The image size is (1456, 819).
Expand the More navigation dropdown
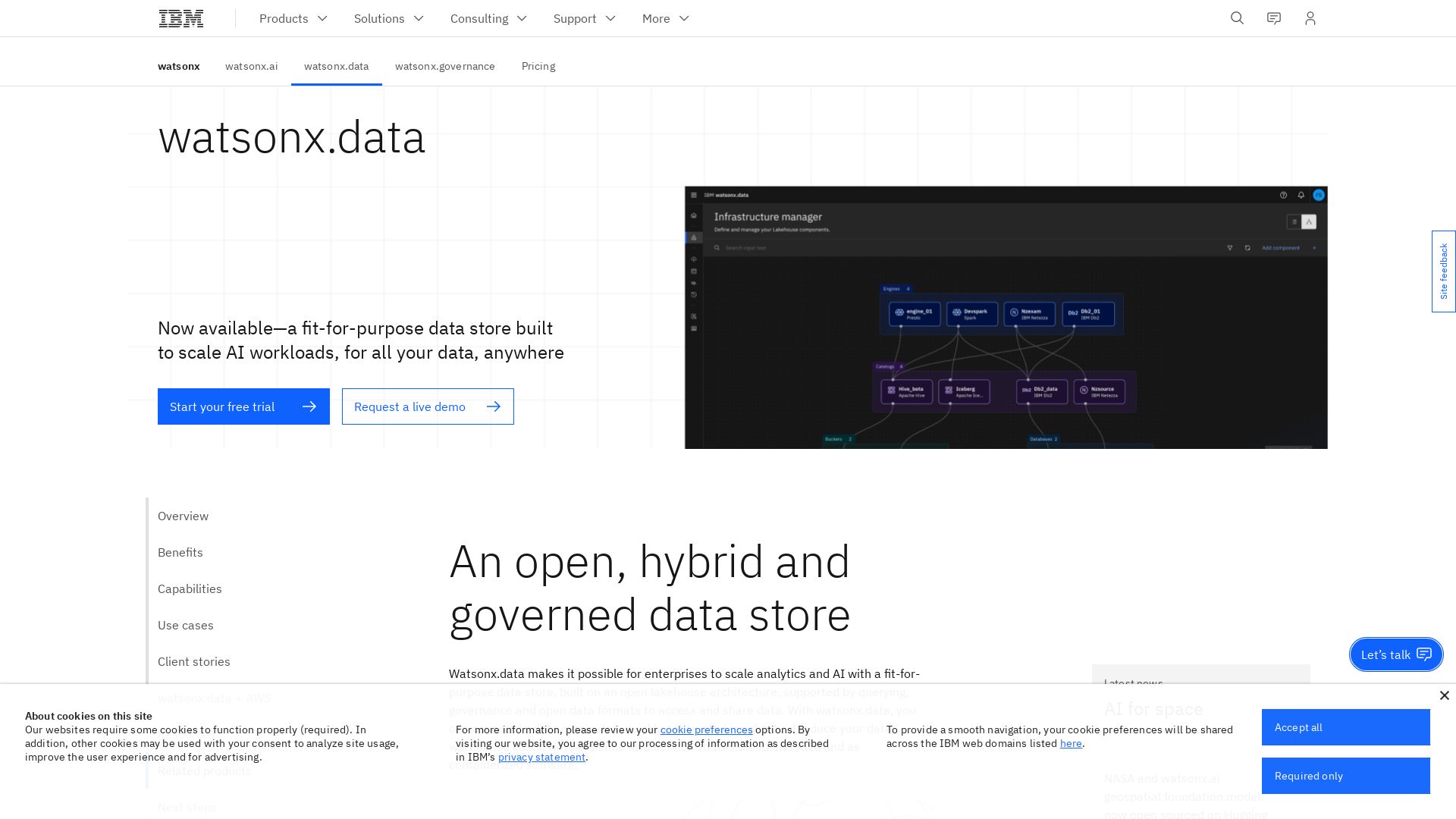click(x=665, y=18)
